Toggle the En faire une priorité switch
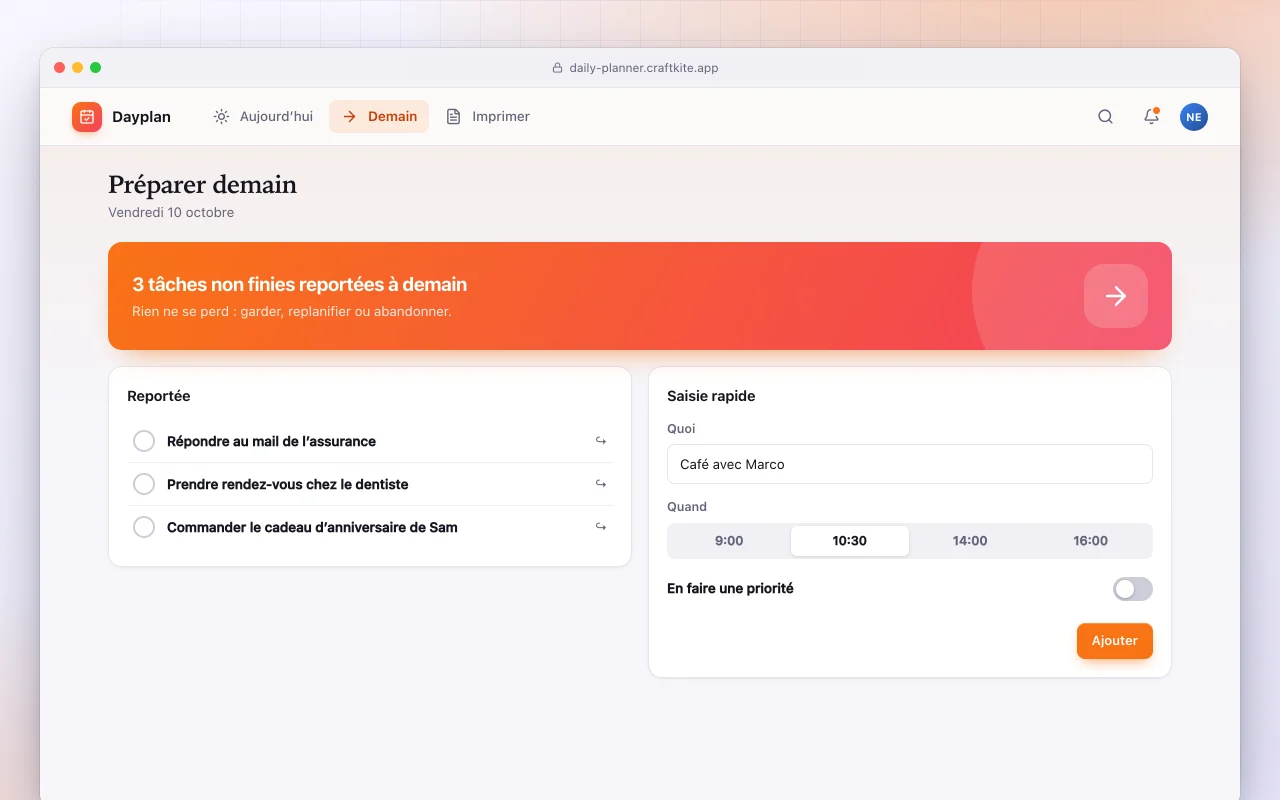Screen dimensions: 1280x800 click(1133, 589)
